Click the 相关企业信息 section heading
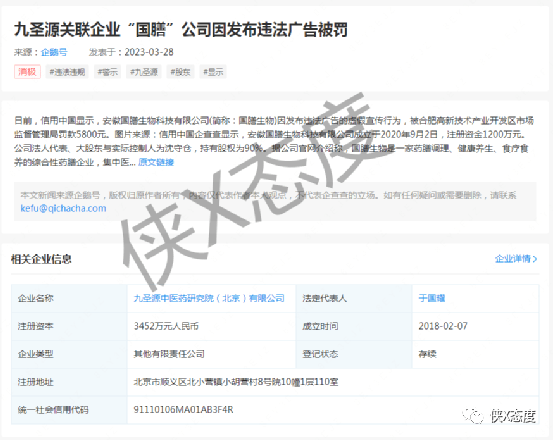The image size is (553, 440). click(41, 259)
